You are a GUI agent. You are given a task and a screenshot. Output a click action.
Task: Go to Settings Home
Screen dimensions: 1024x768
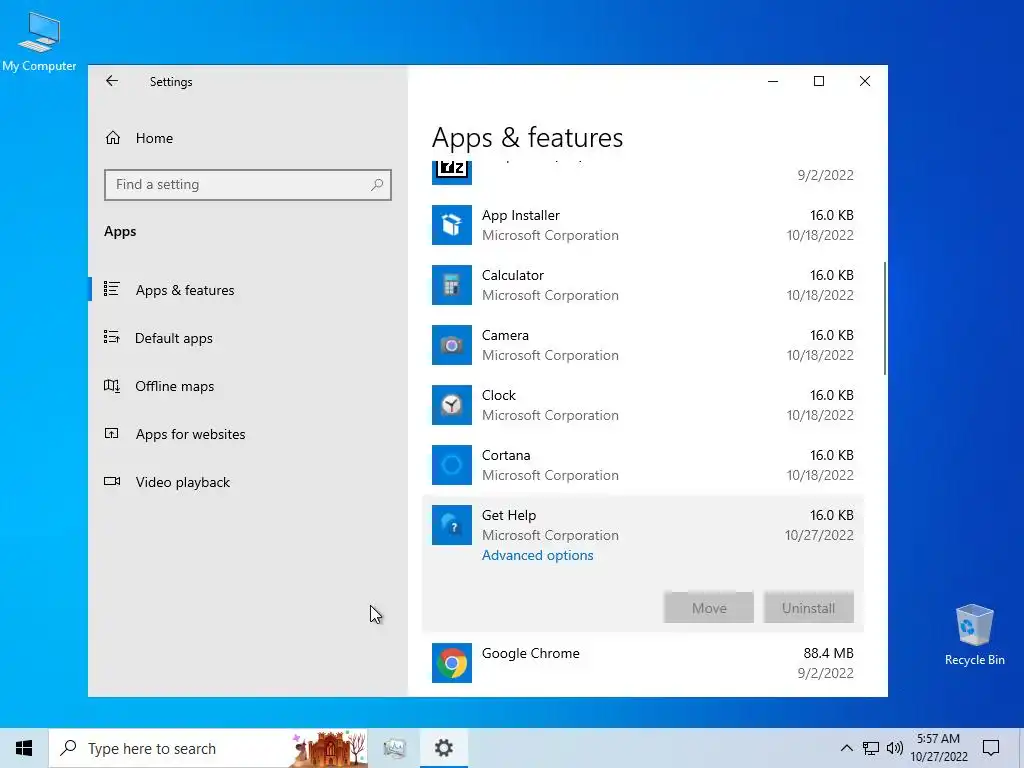click(x=154, y=138)
